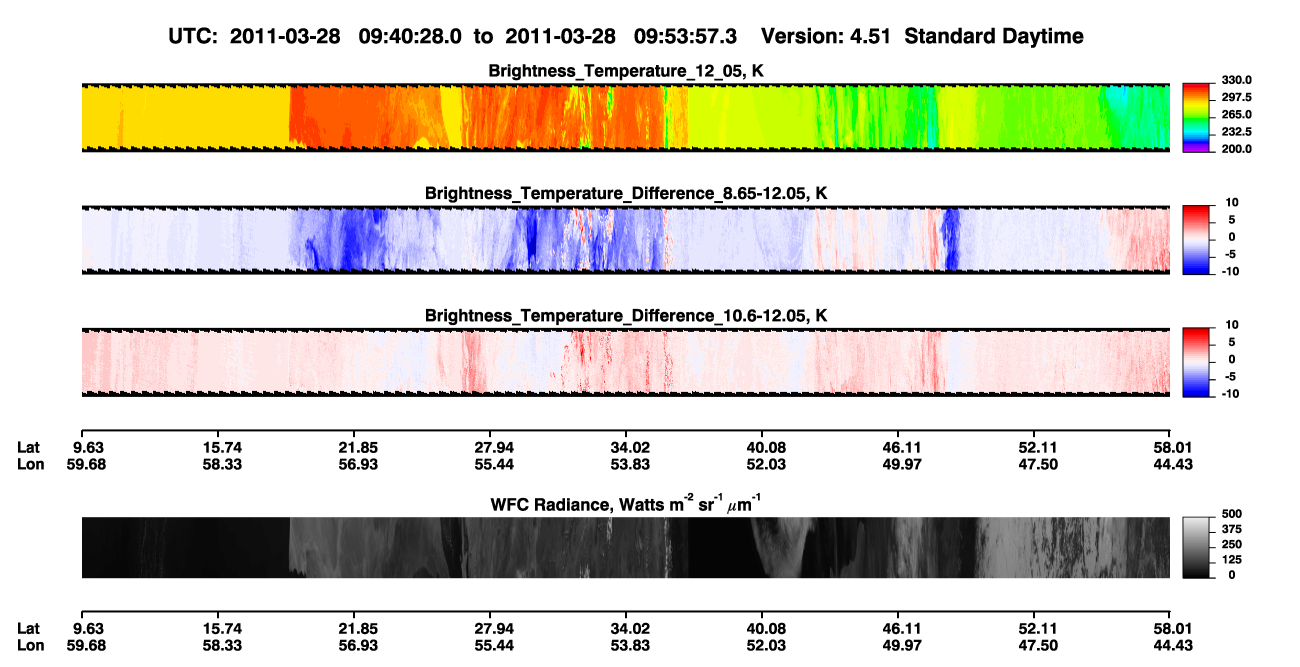Click the 8.65-12.05 temperature difference image strip
Image resolution: width=1300 pixels, height=667 pixels.
point(625,239)
